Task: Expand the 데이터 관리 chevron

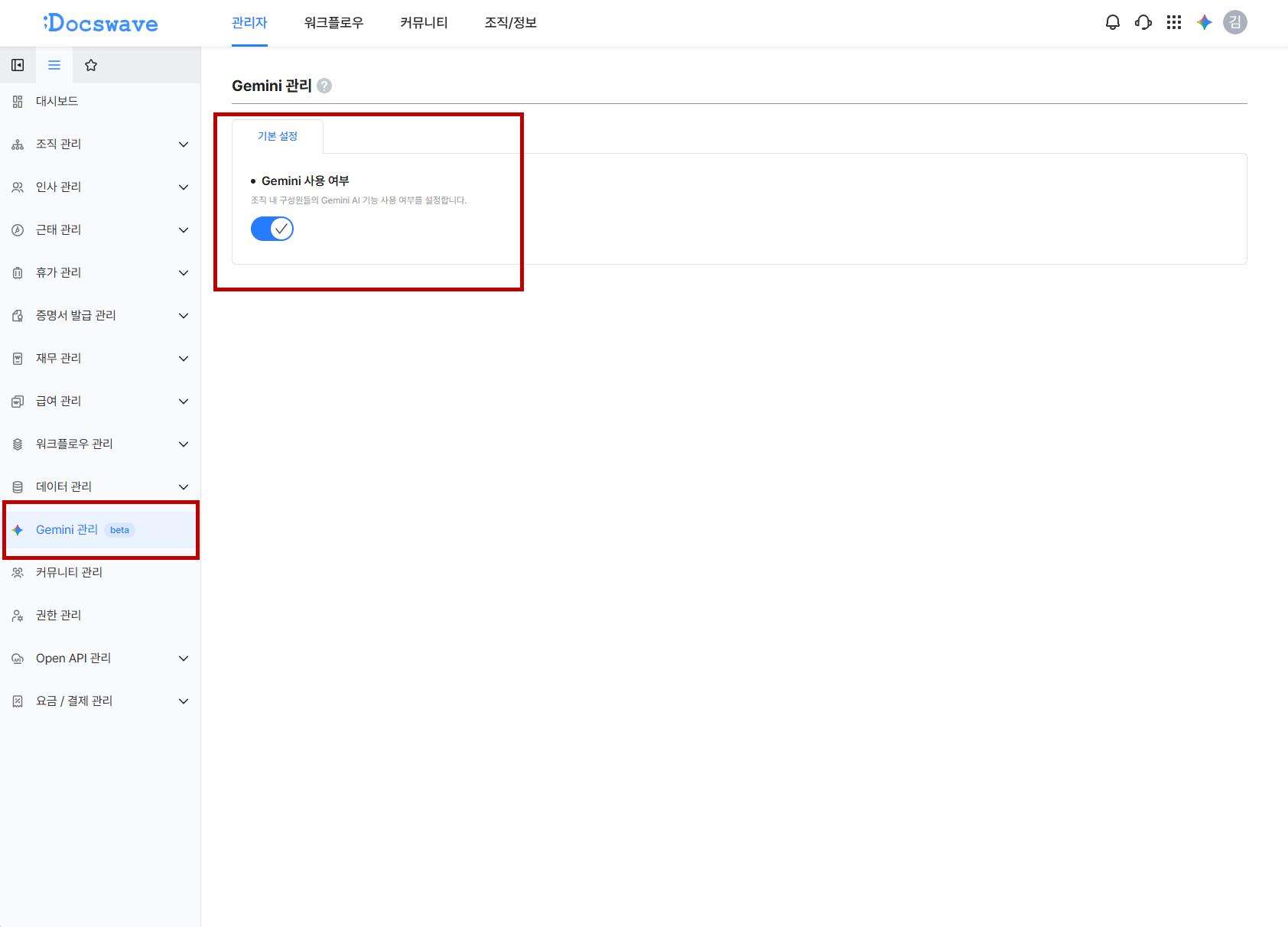Action: coord(184,487)
